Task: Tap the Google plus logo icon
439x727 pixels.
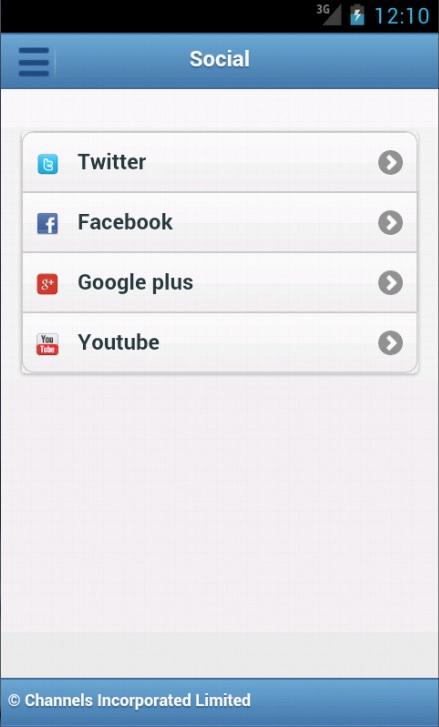Action: pos(47,284)
